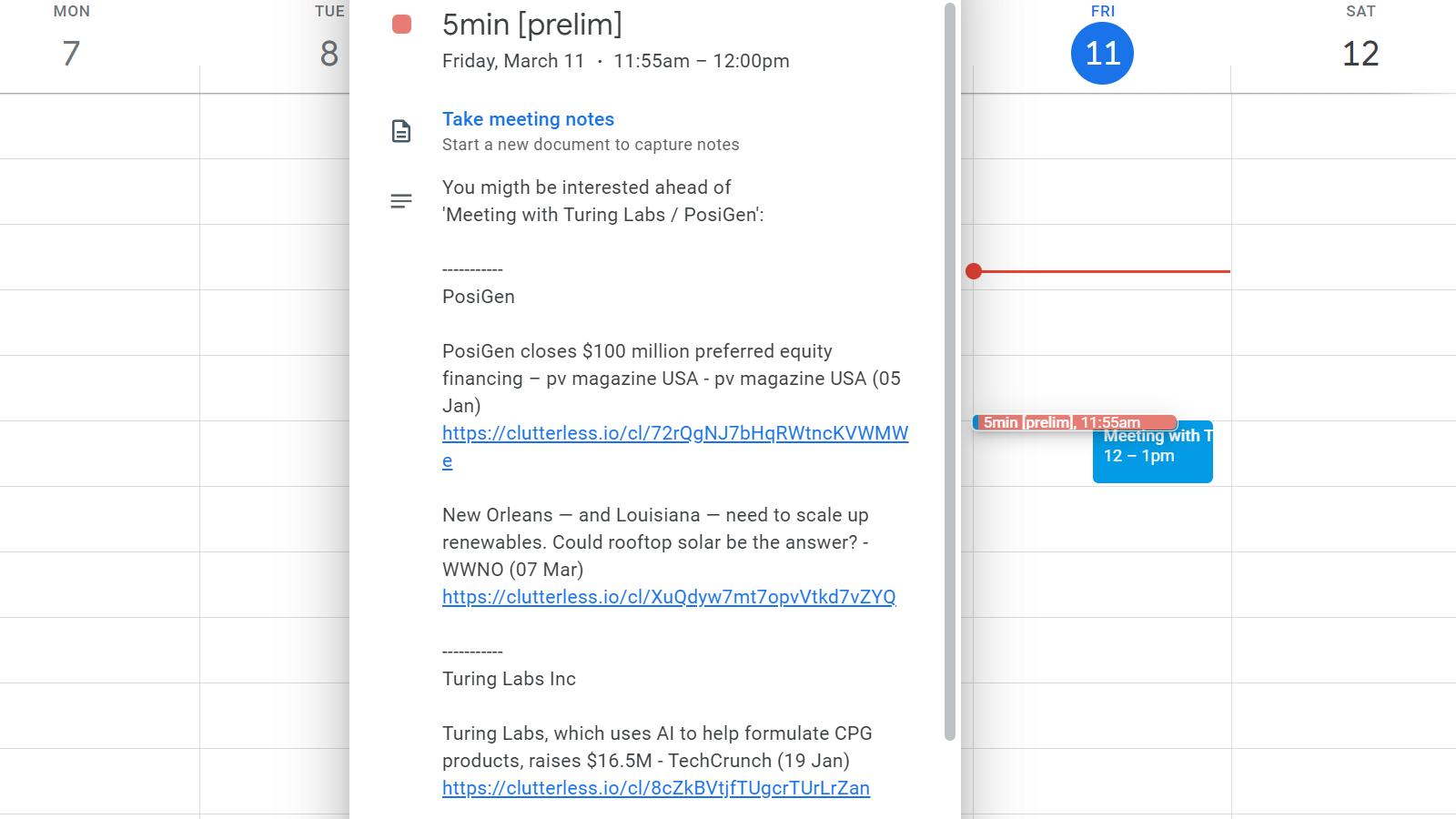Click 'Friday, March 11' event date text

point(513,61)
